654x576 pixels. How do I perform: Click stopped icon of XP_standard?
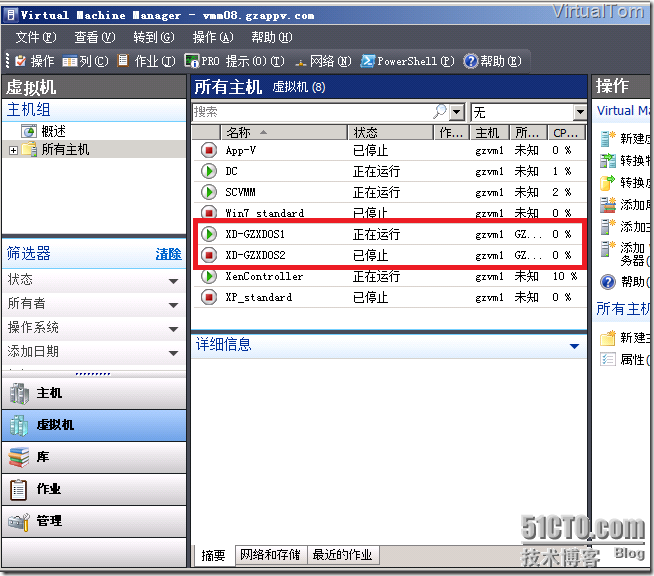pyautogui.click(x=209, y=297)
